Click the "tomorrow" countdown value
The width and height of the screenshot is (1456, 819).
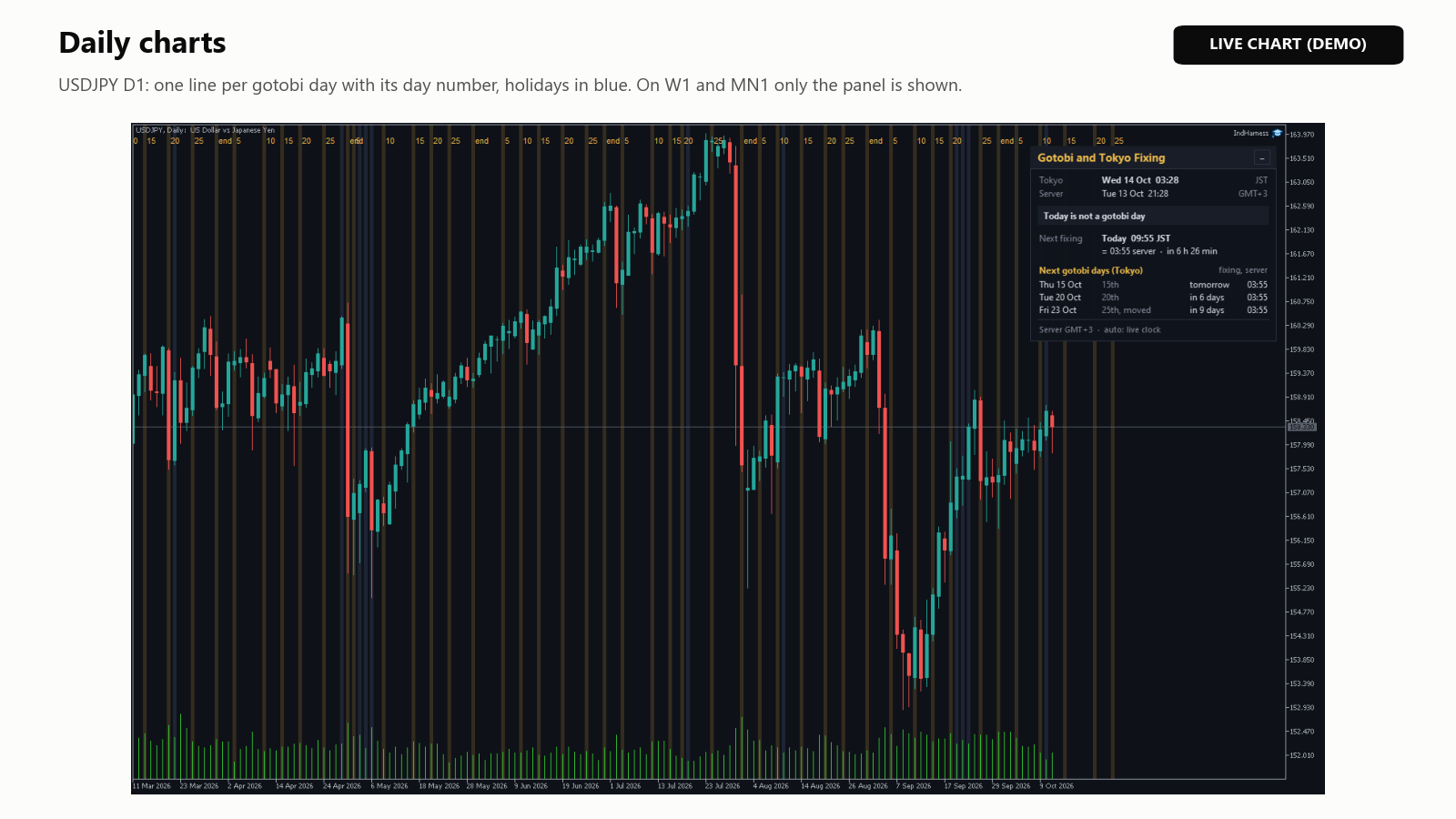pos(1209,285)
